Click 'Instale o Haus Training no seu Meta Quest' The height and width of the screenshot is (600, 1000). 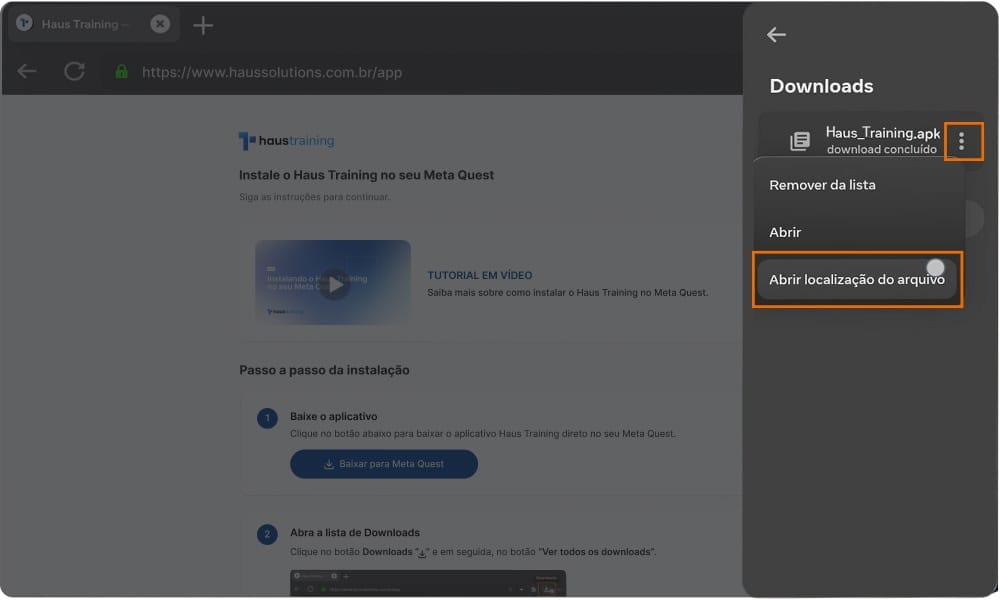pyautogui.click(x=366, y=175)
